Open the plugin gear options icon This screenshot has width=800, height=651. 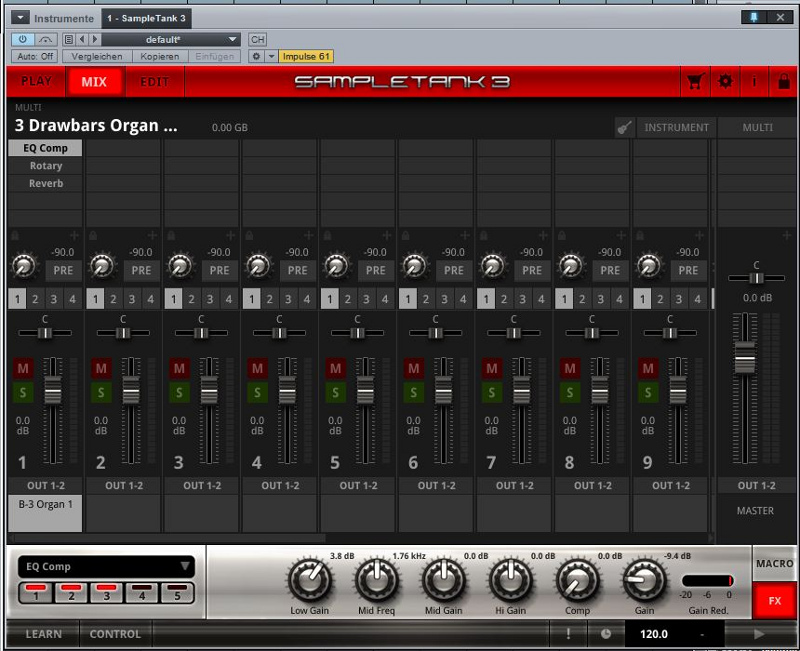coord(256,56)
